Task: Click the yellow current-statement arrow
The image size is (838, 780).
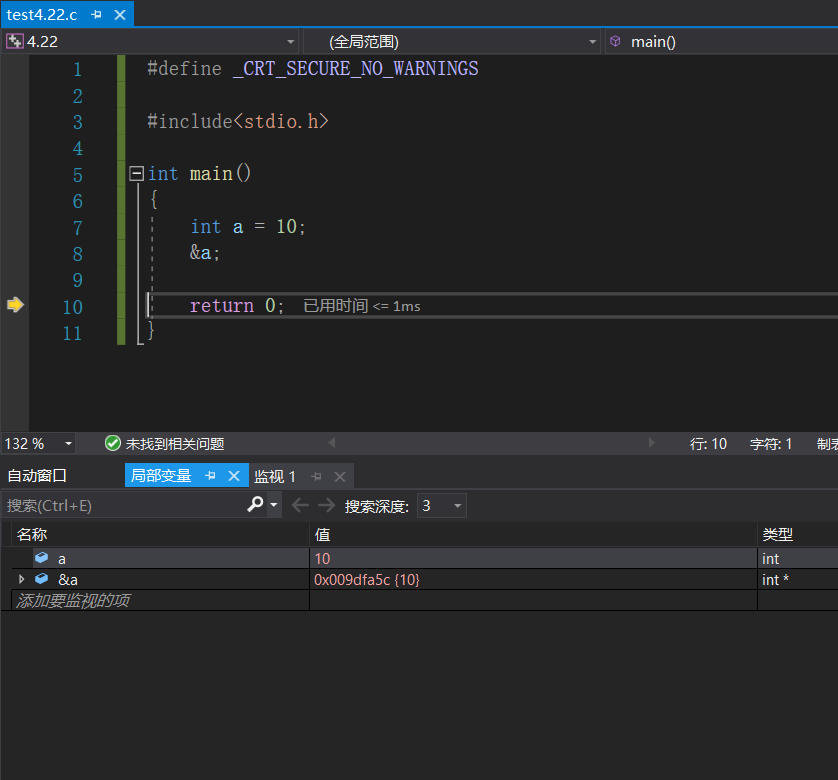Action: (14, 305)
